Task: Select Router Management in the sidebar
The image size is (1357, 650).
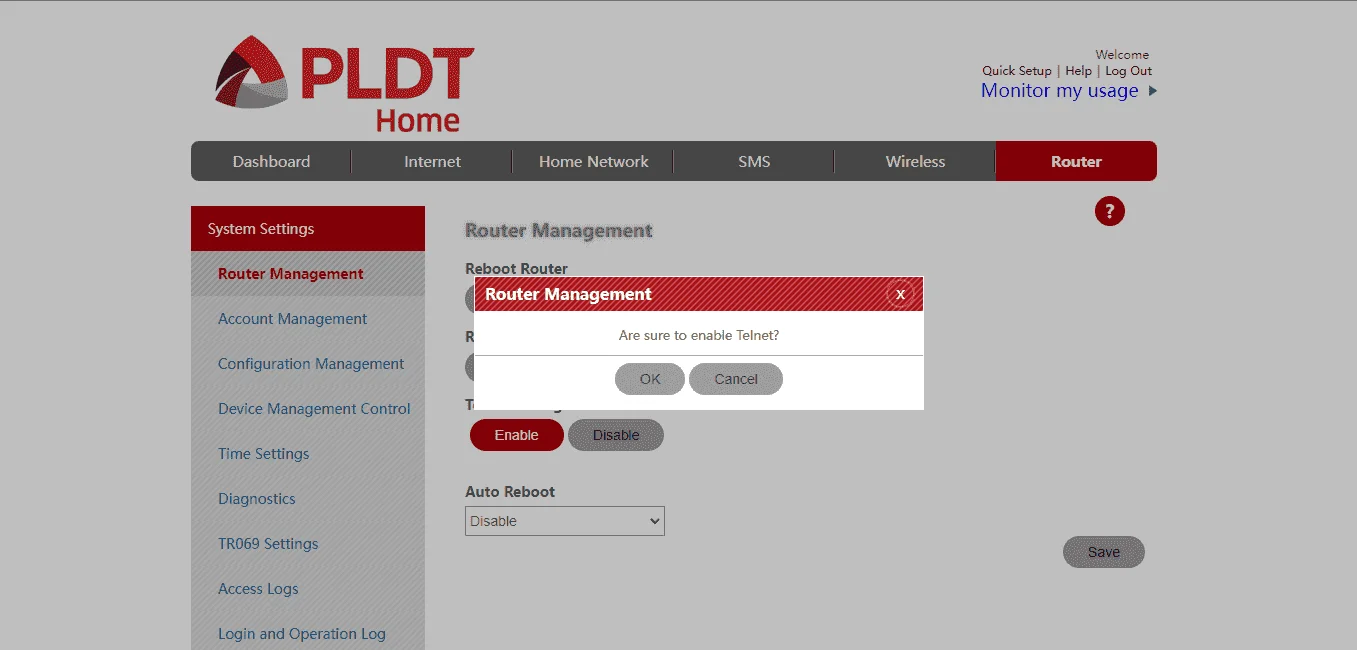Action: 308,273
